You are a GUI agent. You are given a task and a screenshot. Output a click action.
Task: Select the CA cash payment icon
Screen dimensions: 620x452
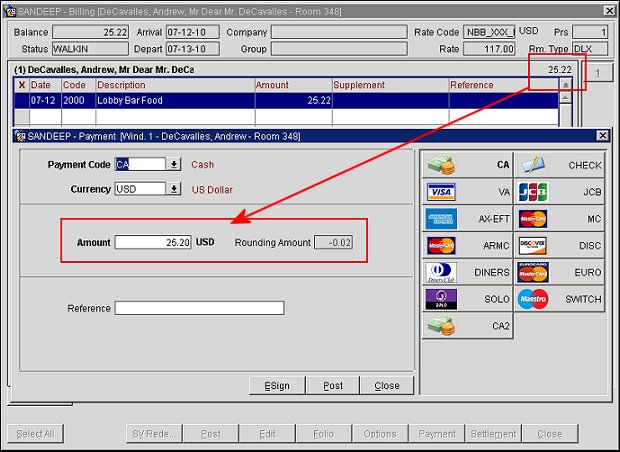(467, 164)
